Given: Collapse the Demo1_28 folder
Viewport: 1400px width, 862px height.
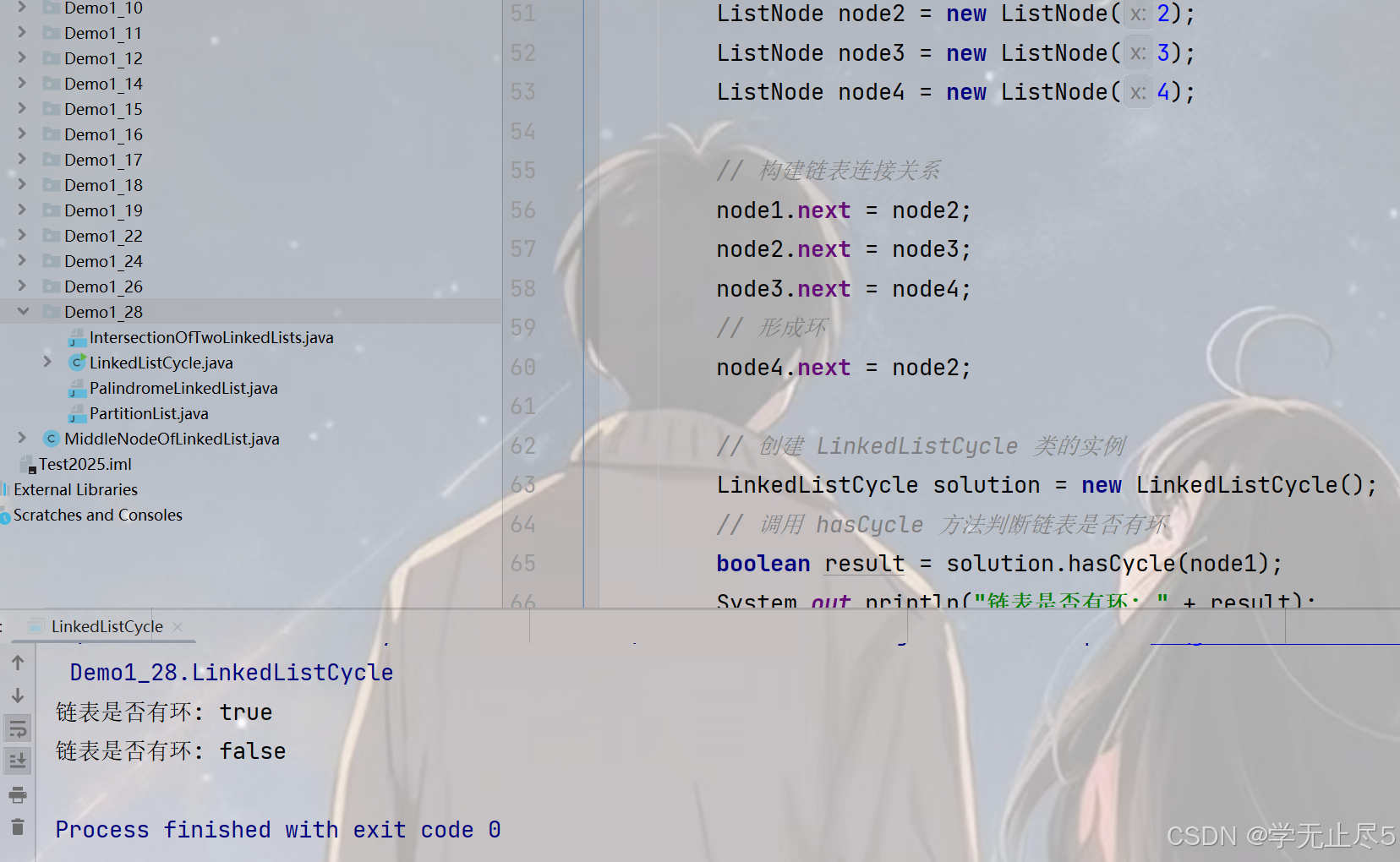Looking at the screenshot, I should coord(23,312).
